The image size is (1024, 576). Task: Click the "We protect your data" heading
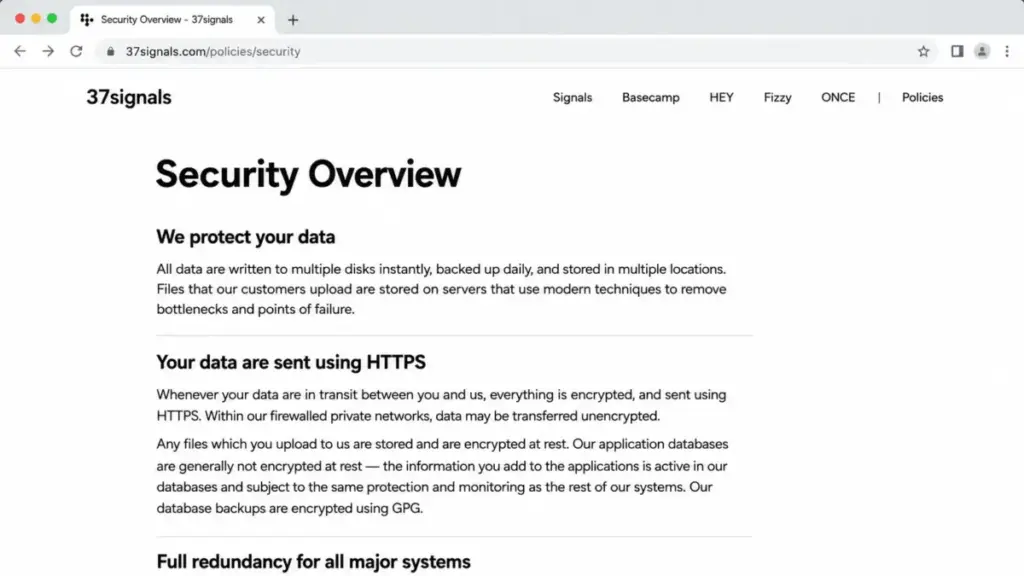click(x=246, y=236)
